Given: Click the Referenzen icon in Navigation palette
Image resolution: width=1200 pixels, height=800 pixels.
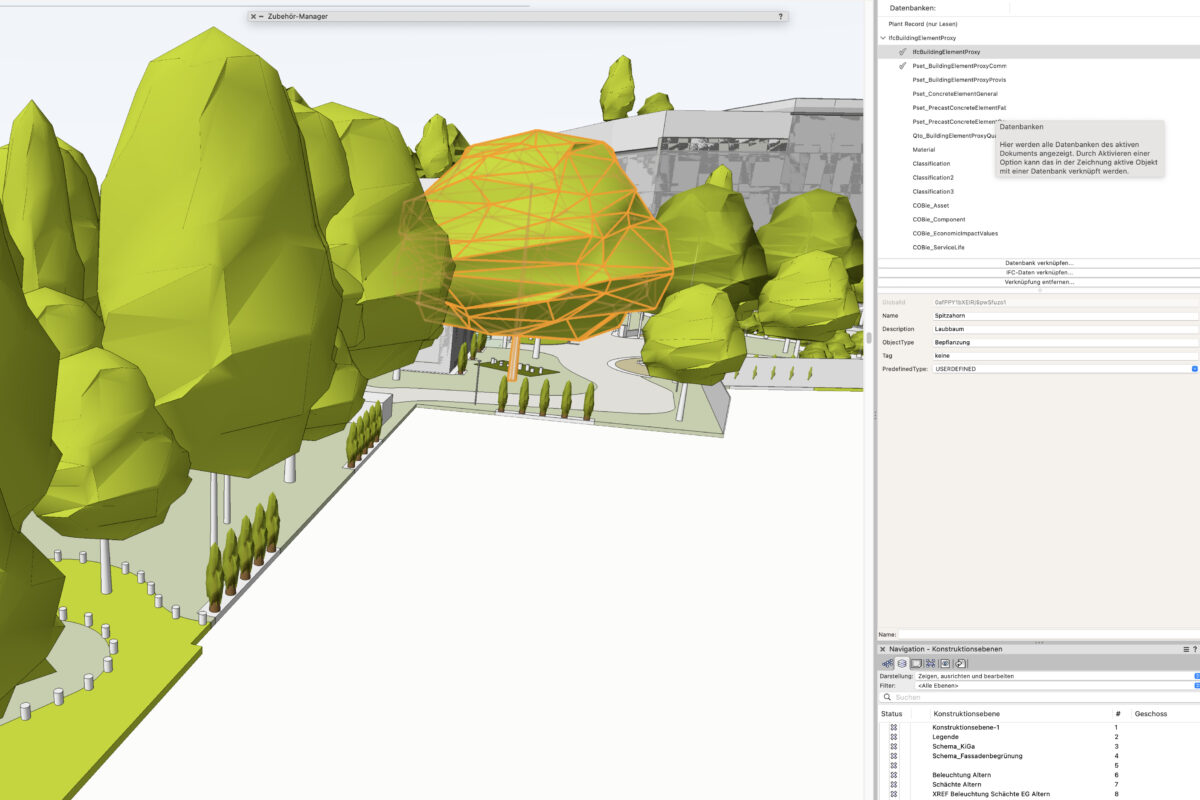Looking at the screenshot, I should tap(960, 663).
